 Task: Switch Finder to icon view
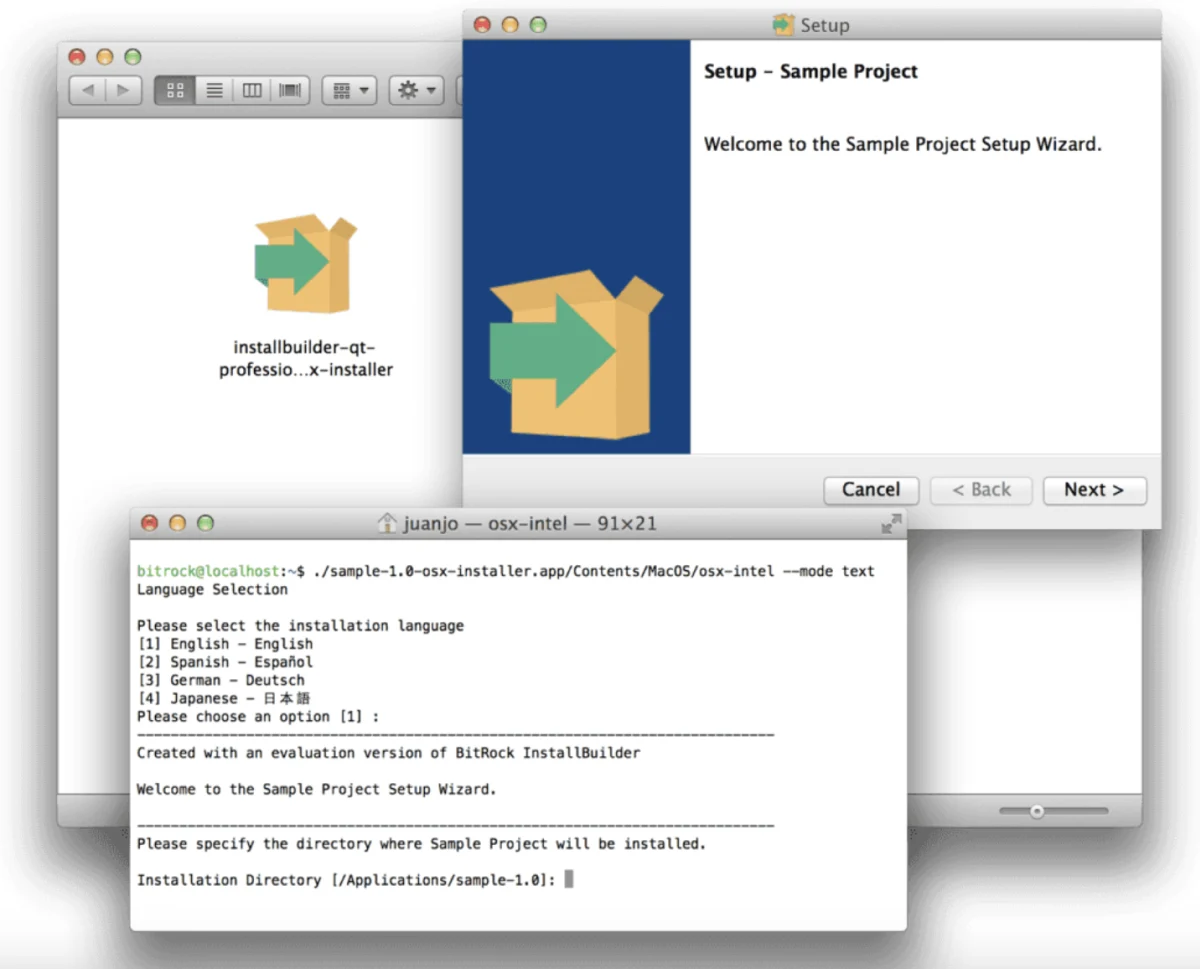tap(176, 90)
